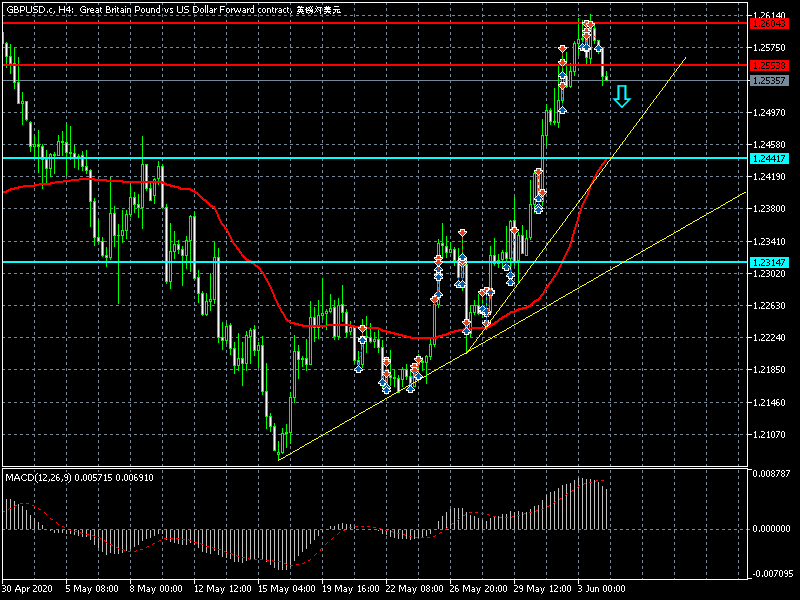This screenshot has height=600, width=800.
Task: Select the red 1.25538 price level tag
Action: [769, 65]
